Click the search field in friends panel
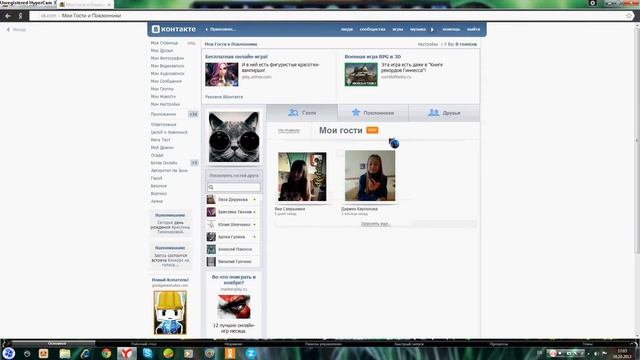This screenshot has width=640, height=360. pos(233,187)
